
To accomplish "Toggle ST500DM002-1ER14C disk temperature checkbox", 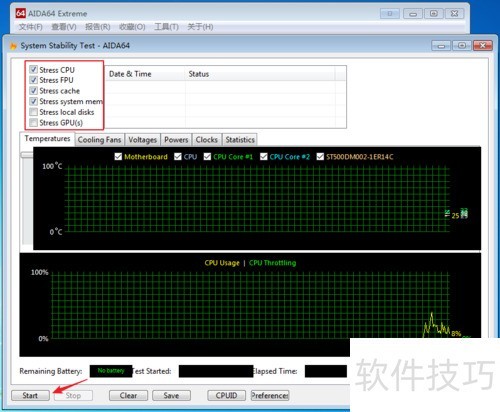I will coord(320,157).
